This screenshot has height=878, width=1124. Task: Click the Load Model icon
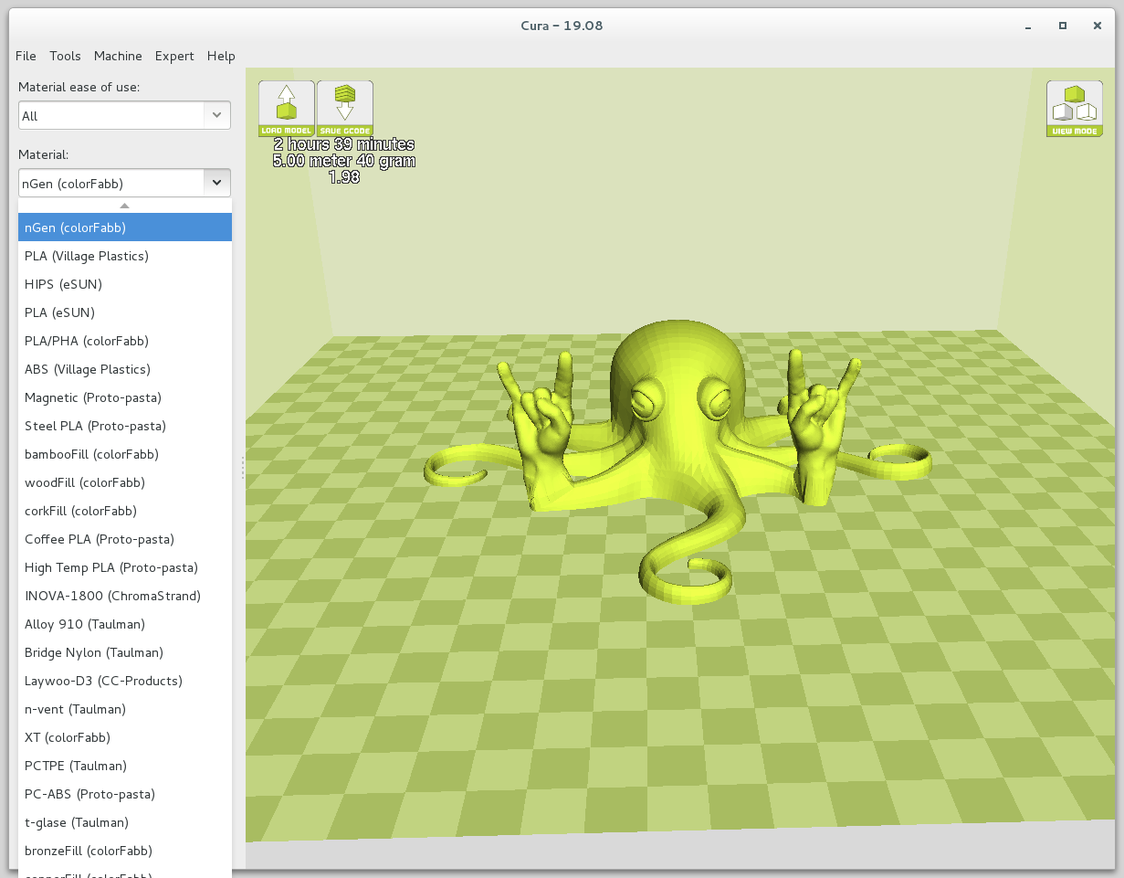(286, 108)
